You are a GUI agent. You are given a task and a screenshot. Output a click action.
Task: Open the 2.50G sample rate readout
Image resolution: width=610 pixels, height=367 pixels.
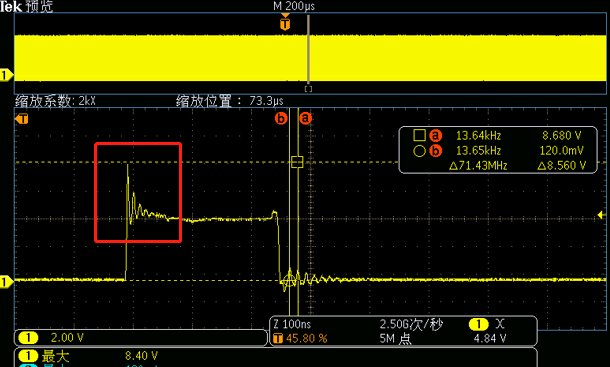pos(411,324)
